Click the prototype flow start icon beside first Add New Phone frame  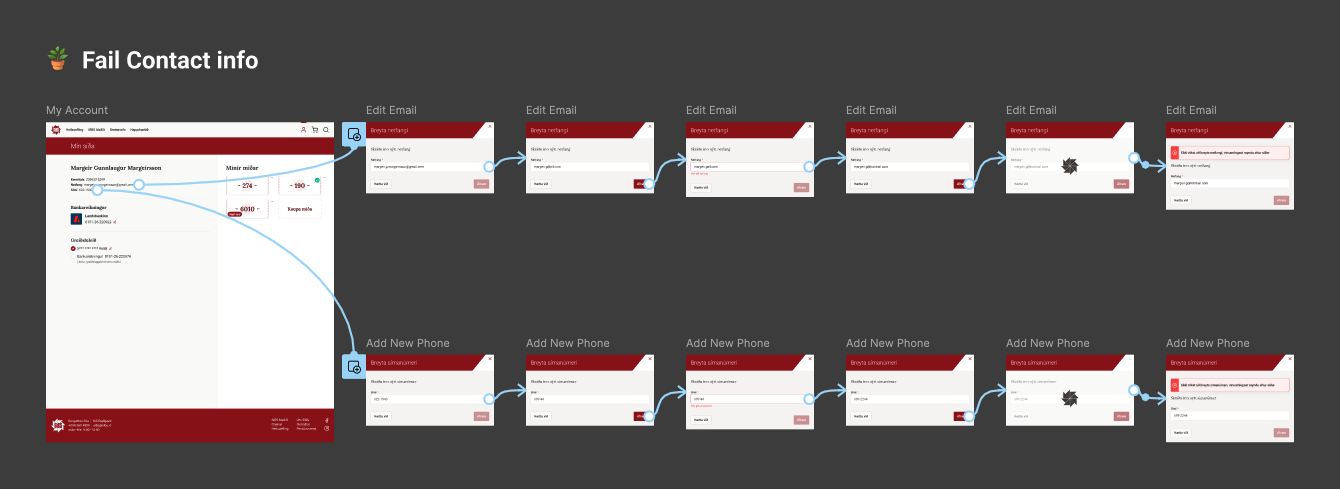(353, 367)
